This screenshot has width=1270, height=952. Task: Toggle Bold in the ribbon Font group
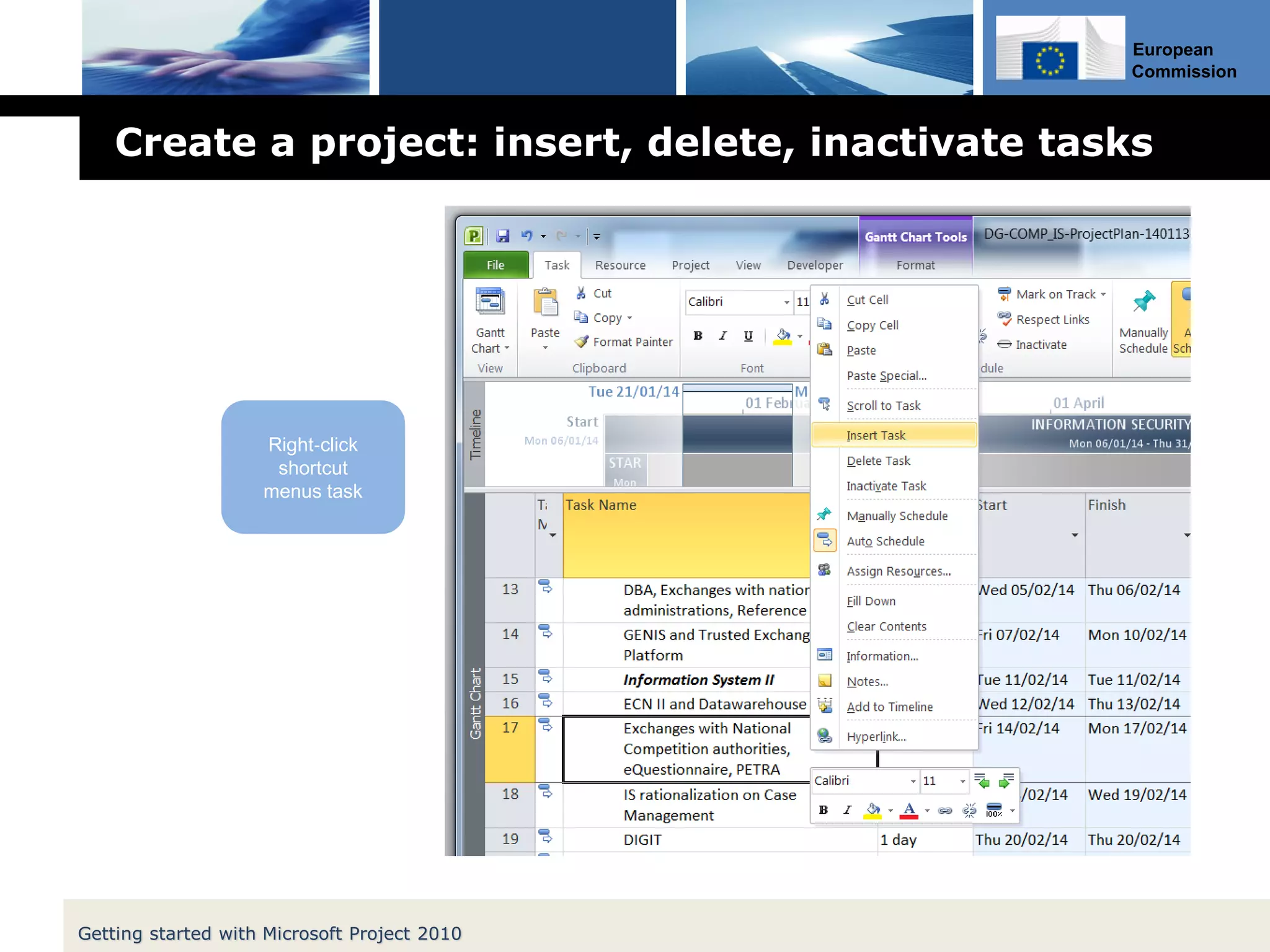[x=698, y=335]
